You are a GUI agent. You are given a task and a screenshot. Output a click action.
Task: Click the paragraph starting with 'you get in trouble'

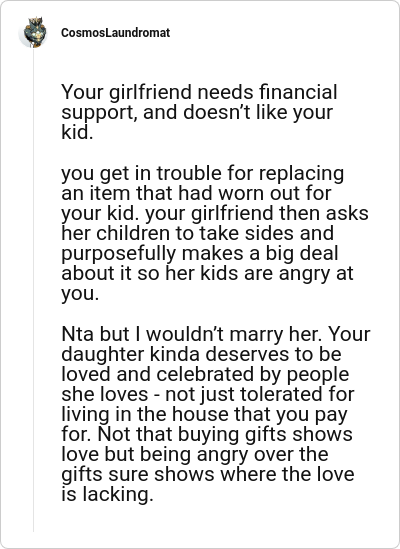tap(215, 233)
